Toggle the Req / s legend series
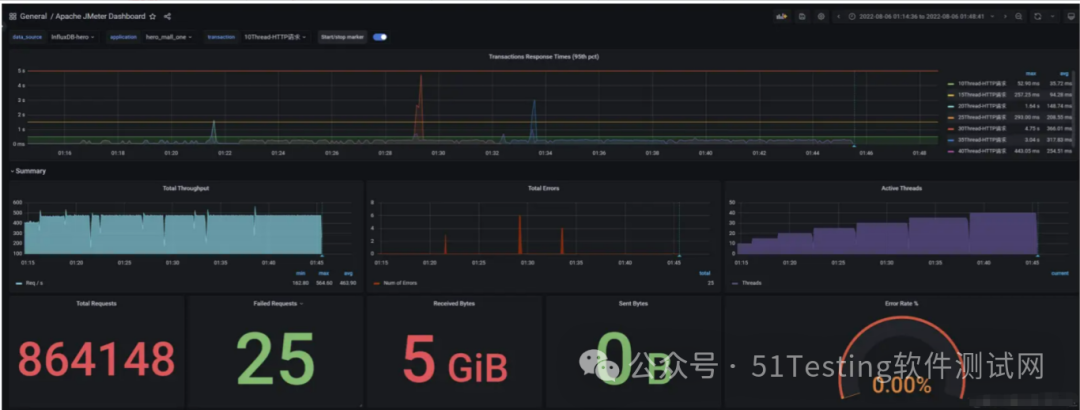1080x410 pixels. click(34, 283)
